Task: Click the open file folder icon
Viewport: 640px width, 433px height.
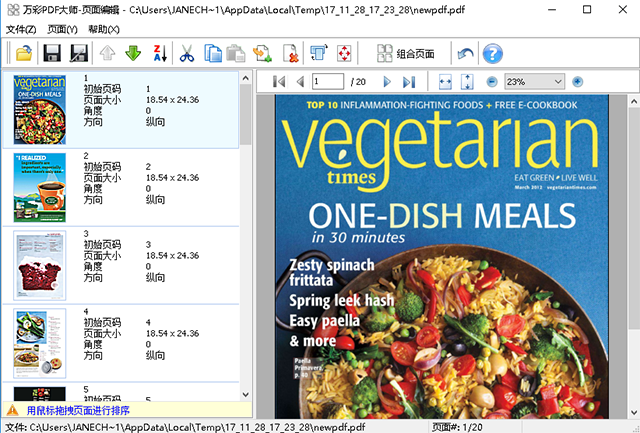Action: (22, 53)
